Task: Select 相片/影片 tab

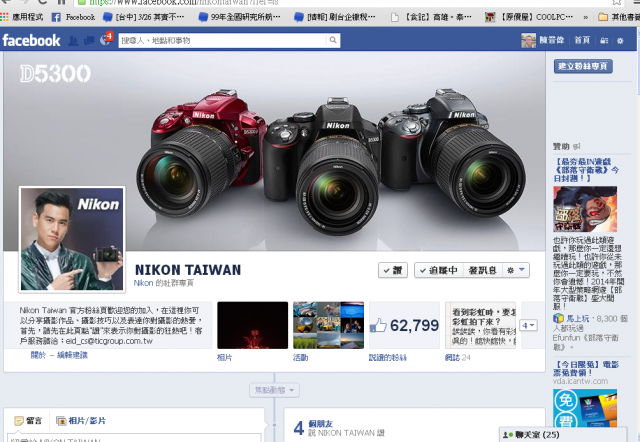Action: click(x=81, y=420)
